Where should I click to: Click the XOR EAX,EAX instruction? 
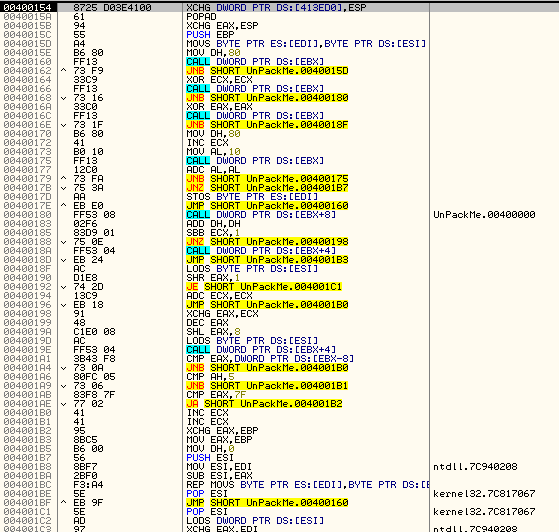coord(219,107)
